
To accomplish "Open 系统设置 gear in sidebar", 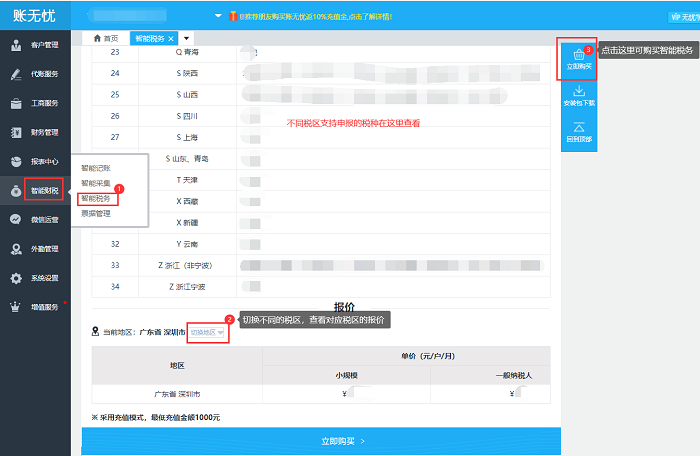I will [x=16, y=278].
